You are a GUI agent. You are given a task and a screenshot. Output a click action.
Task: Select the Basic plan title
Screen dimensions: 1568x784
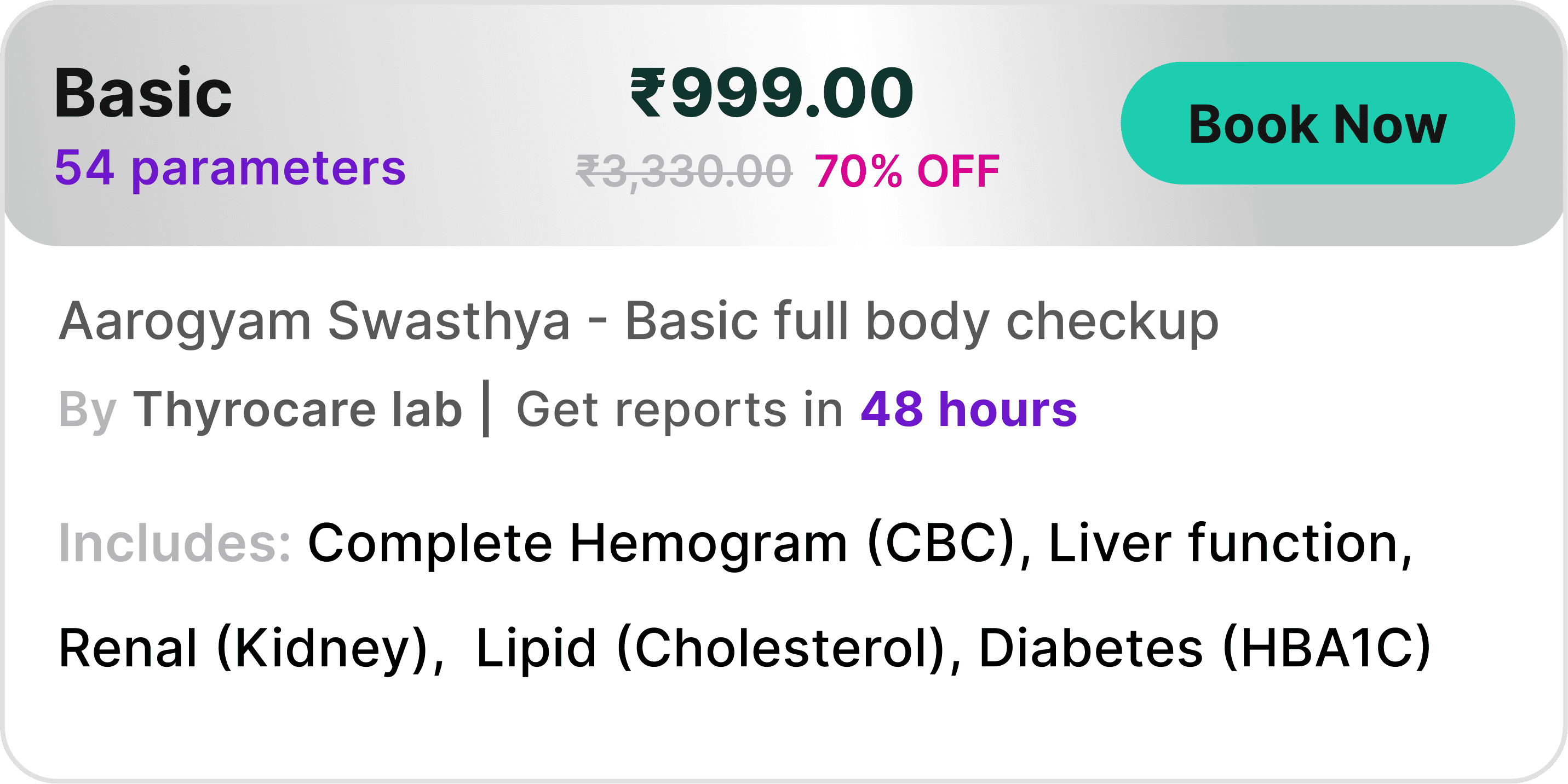tap(143, 94)
